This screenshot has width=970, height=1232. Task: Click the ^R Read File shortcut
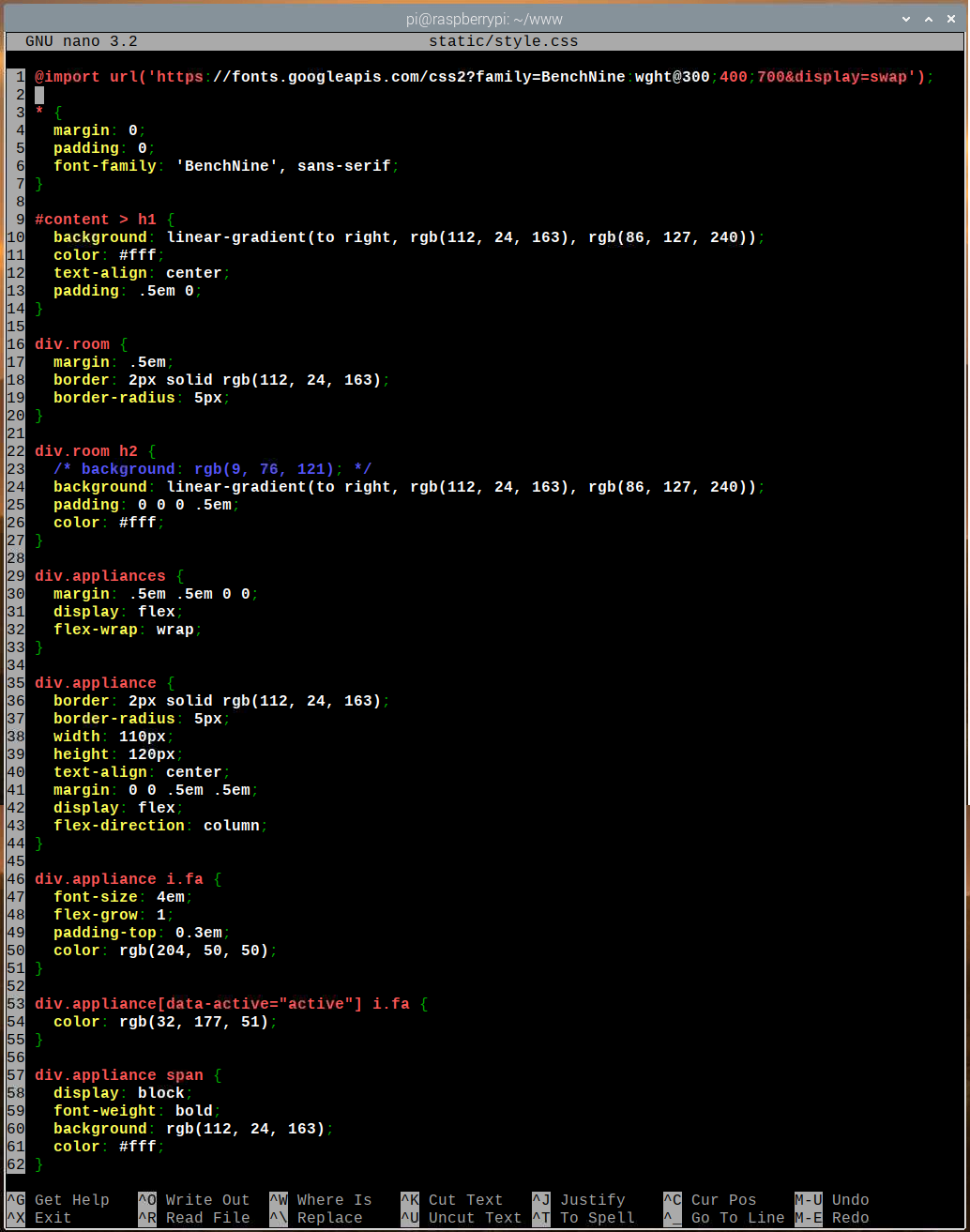(194, 1218)
